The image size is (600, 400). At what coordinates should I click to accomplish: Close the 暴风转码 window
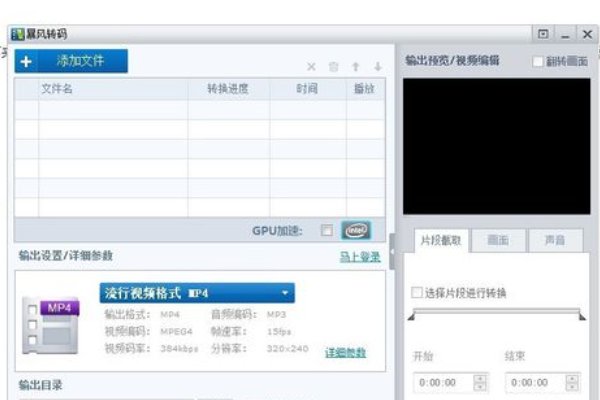click(587, 34)
